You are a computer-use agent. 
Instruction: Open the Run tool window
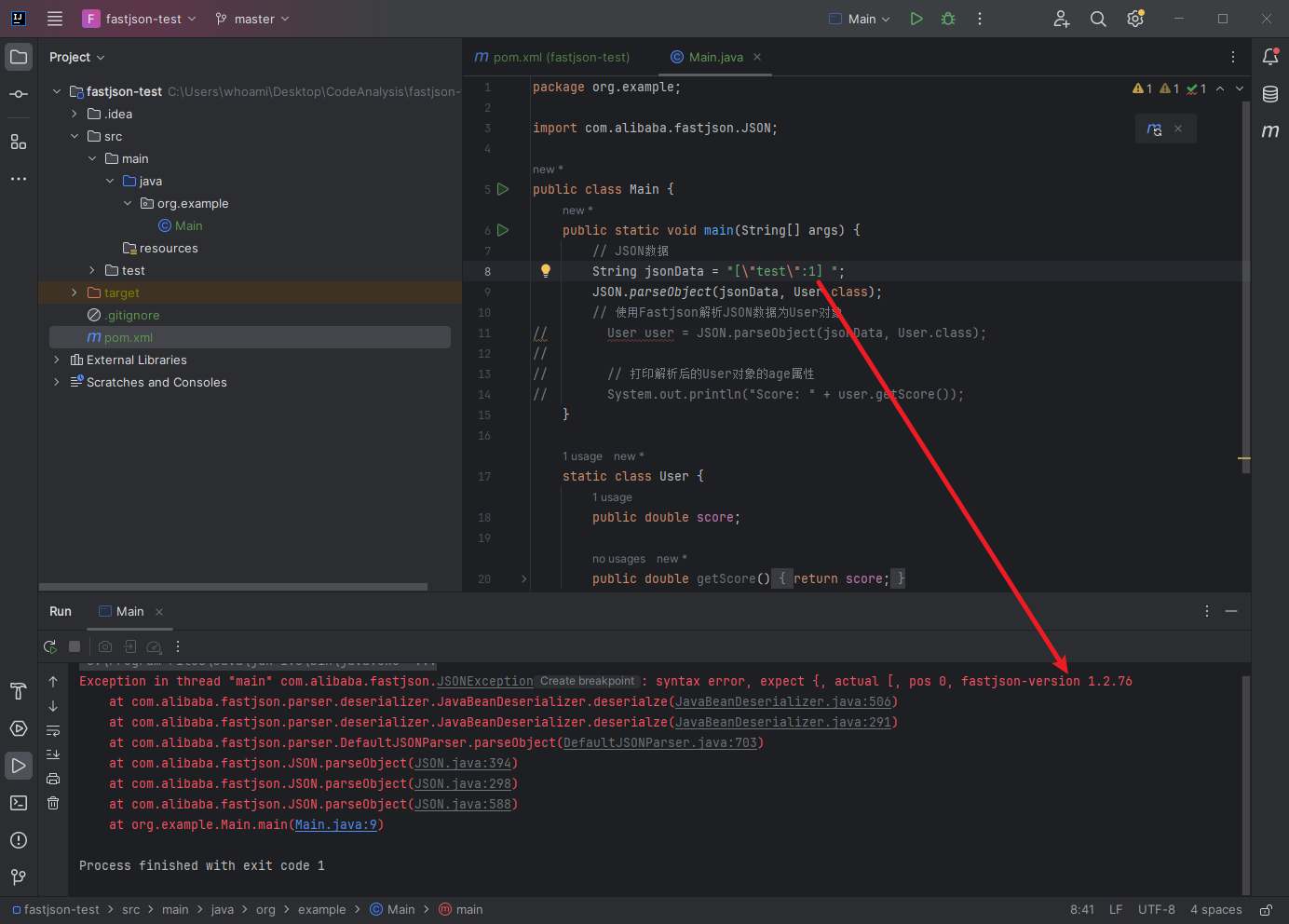pos(19,766)
